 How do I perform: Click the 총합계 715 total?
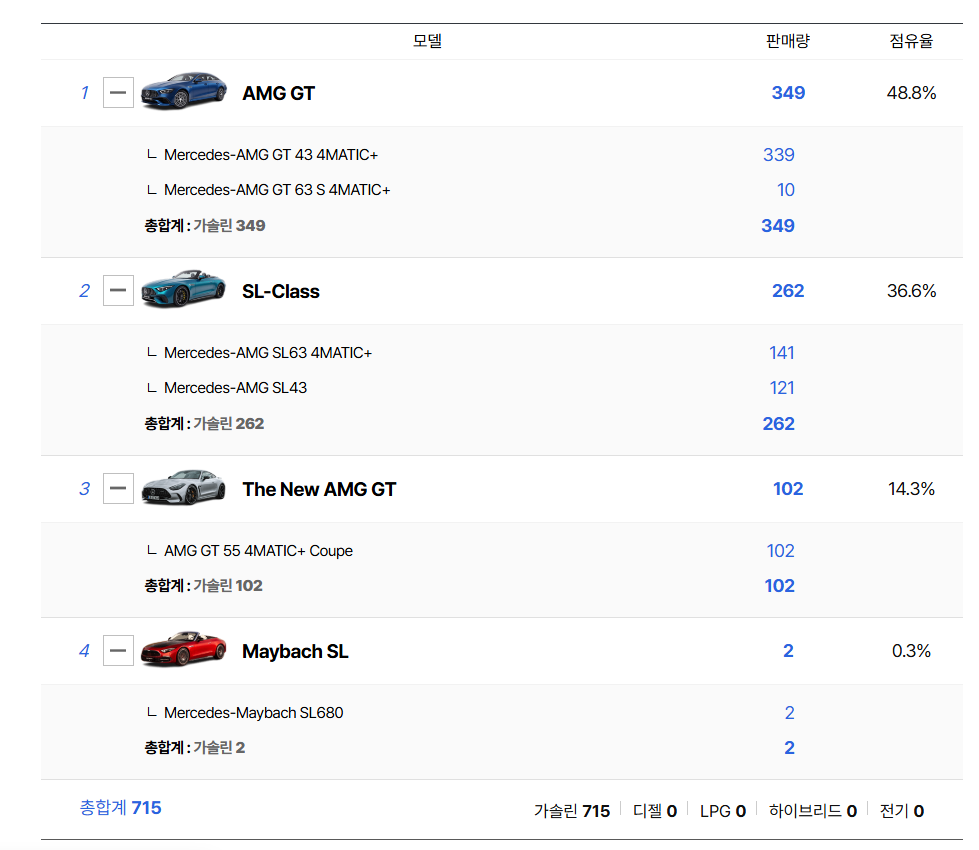coord(121,808)
